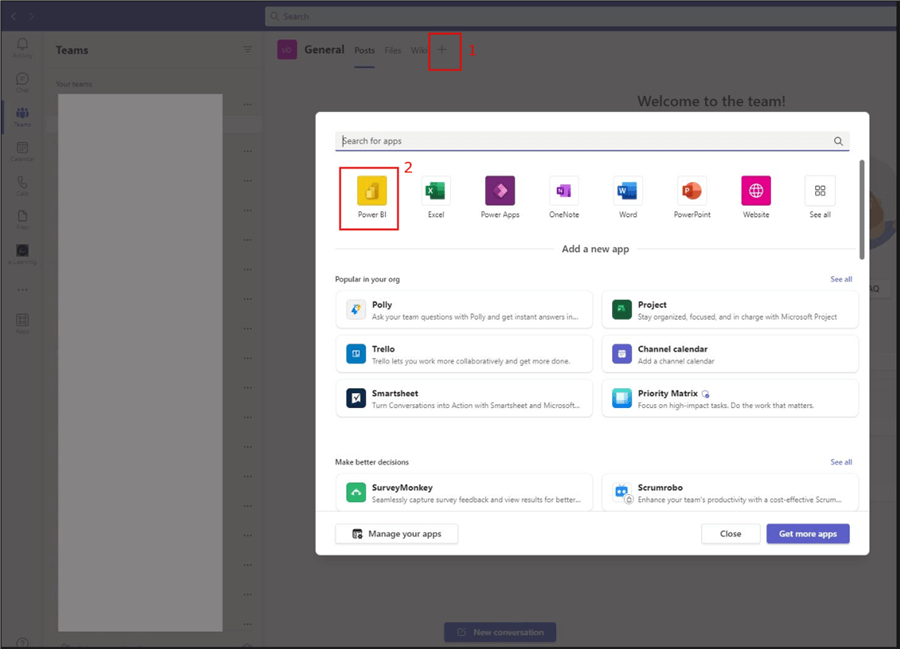
Task: Open the Polly app card
Action: (x=464, y=310)
